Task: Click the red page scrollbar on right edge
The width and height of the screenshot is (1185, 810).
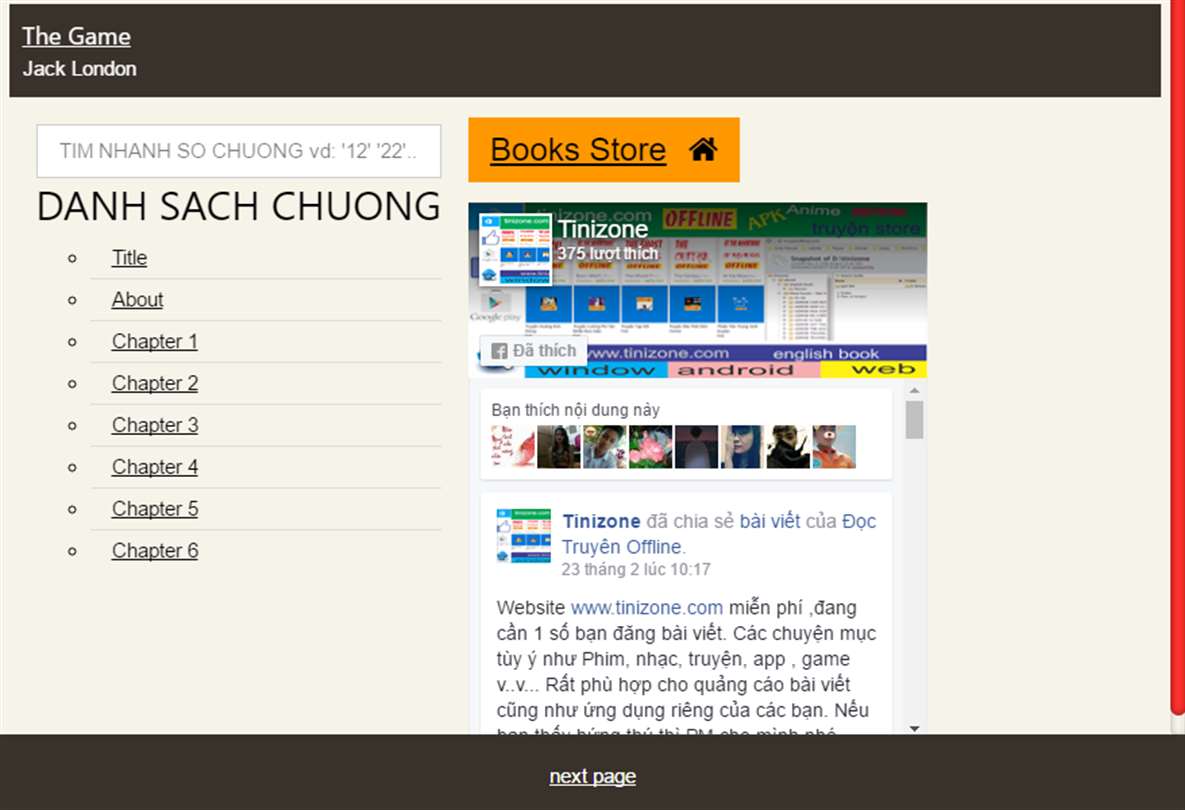Action: coord(1177,355)
